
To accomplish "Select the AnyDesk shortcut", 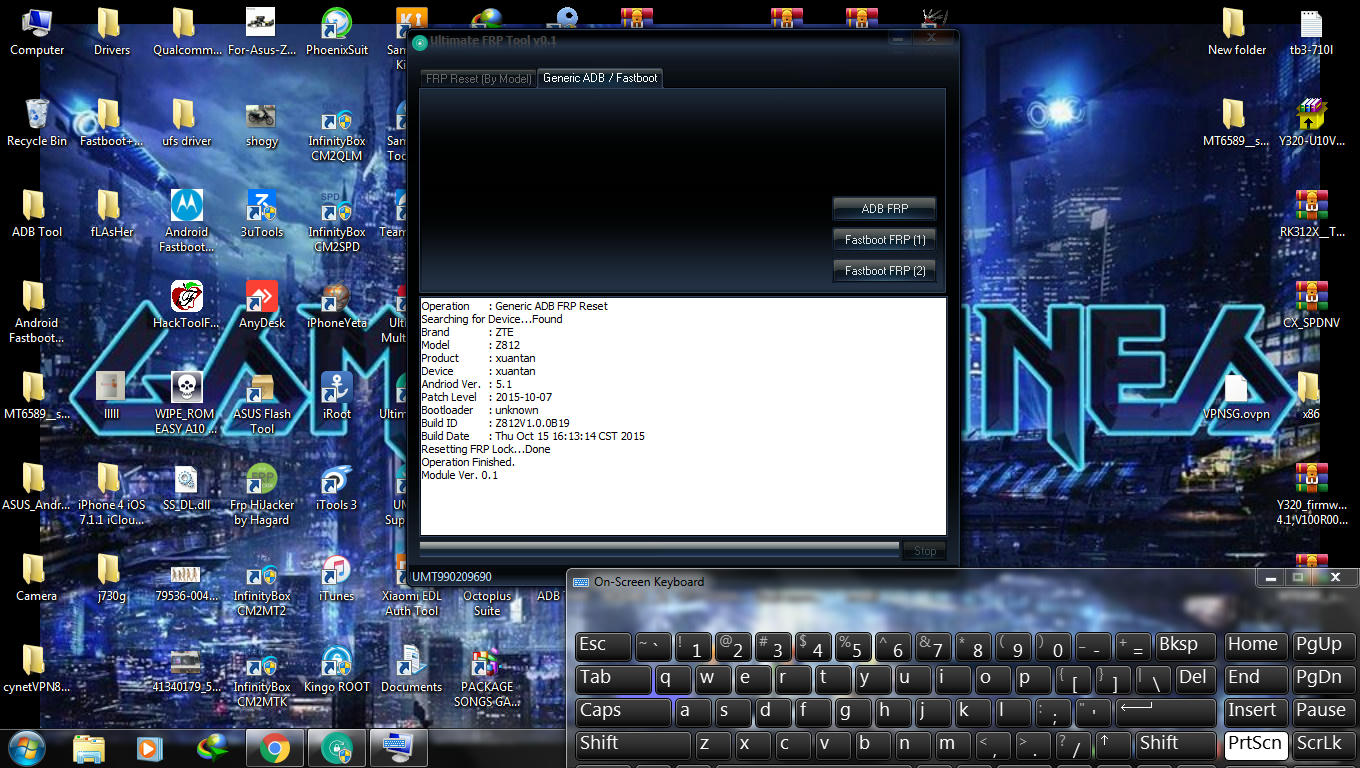I will click(262, 305).
